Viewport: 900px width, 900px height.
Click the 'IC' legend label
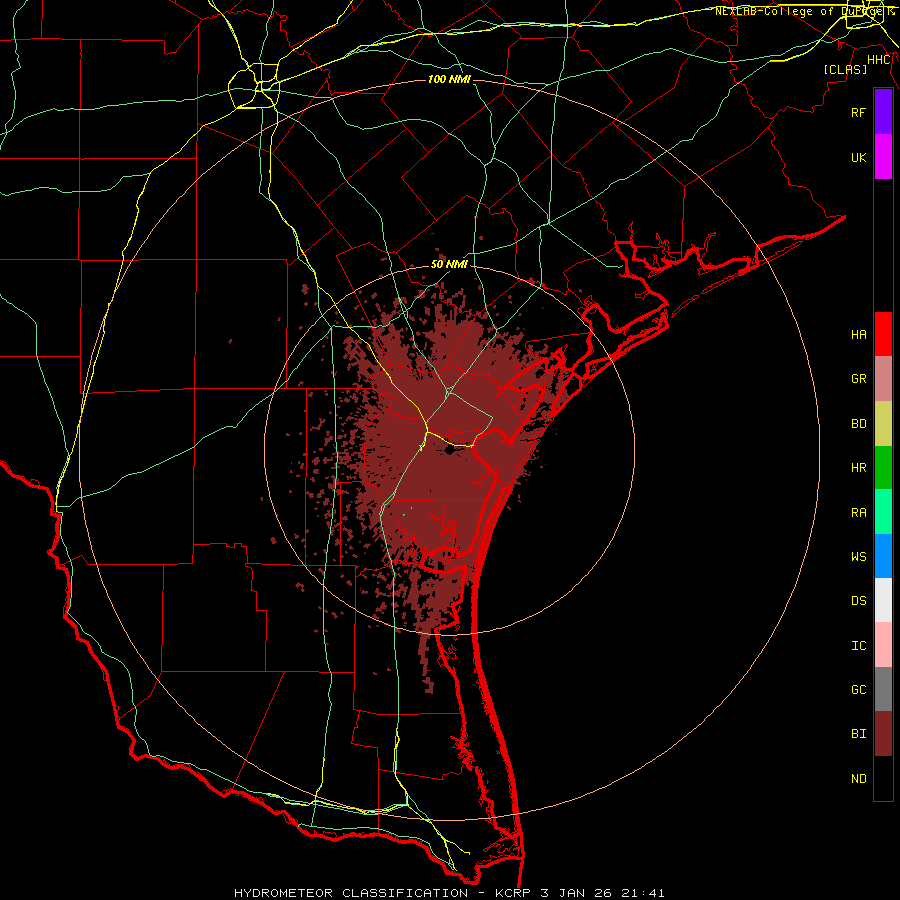pos(858,646)
